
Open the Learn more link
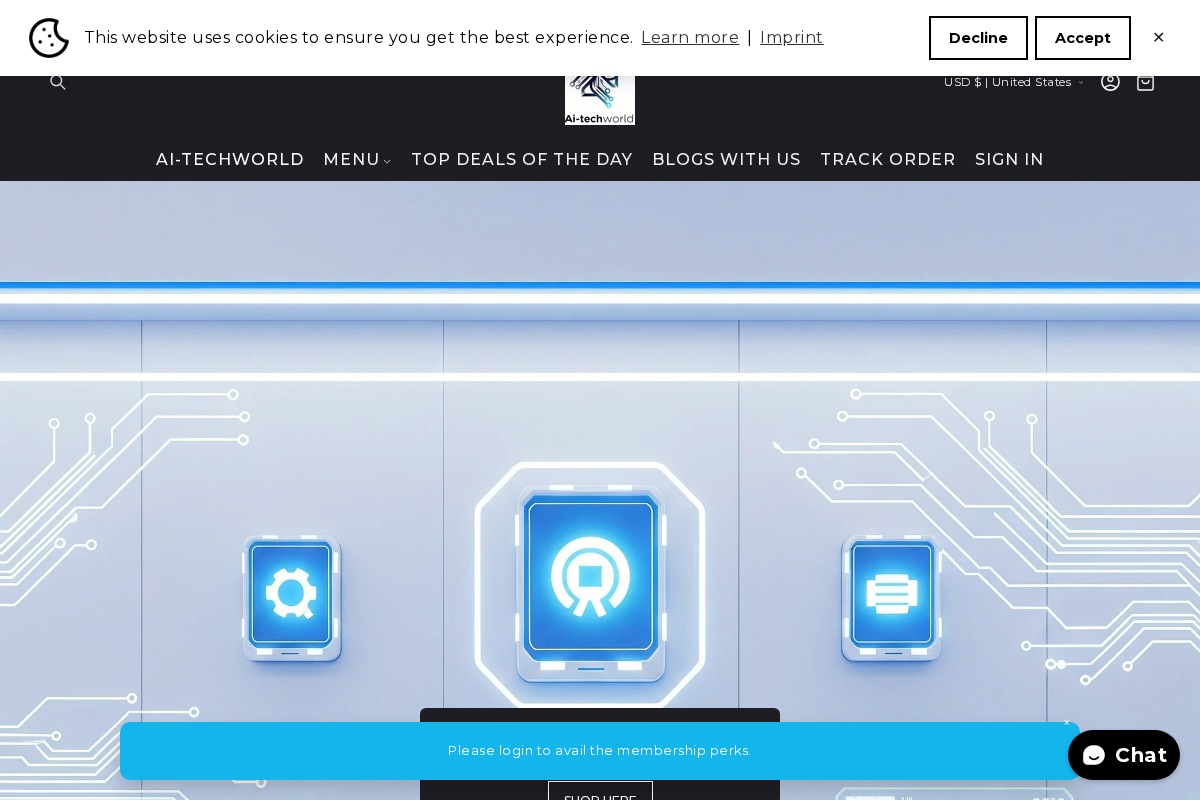pyautogui.click(x=690, y=38)
